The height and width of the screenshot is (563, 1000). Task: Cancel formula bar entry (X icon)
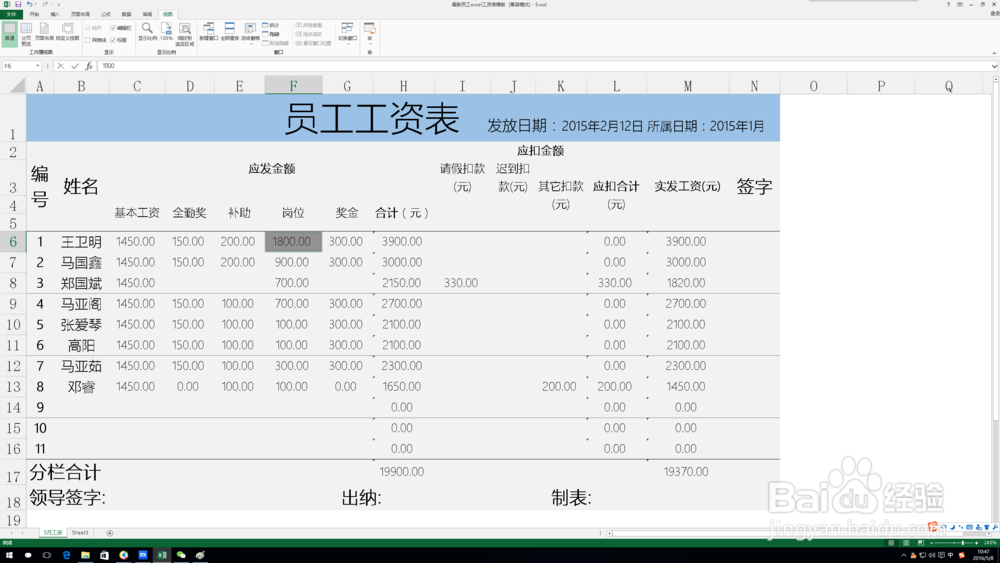coord(61,66)
